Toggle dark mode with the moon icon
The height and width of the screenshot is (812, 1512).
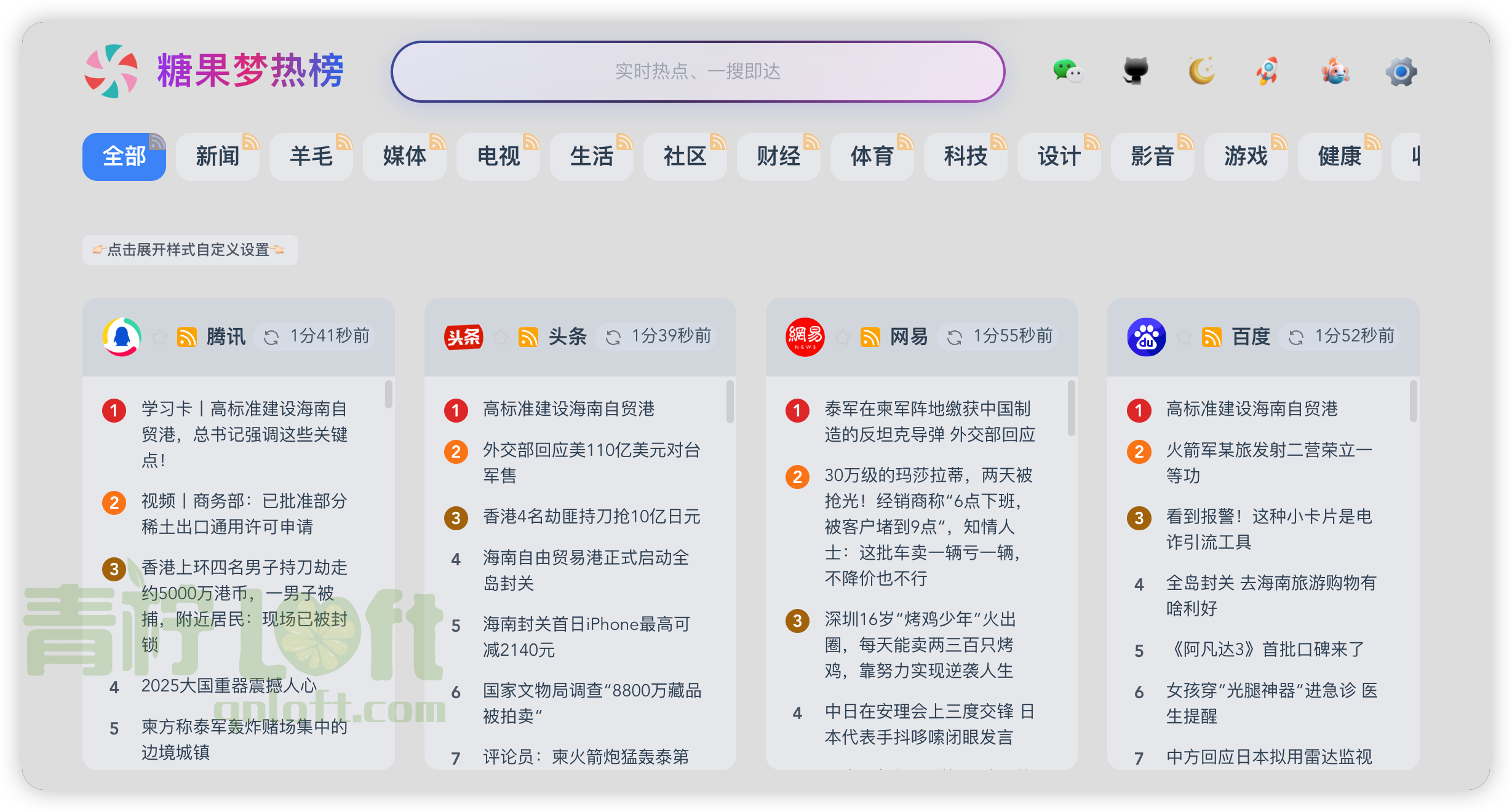[x=1201, y=71]
